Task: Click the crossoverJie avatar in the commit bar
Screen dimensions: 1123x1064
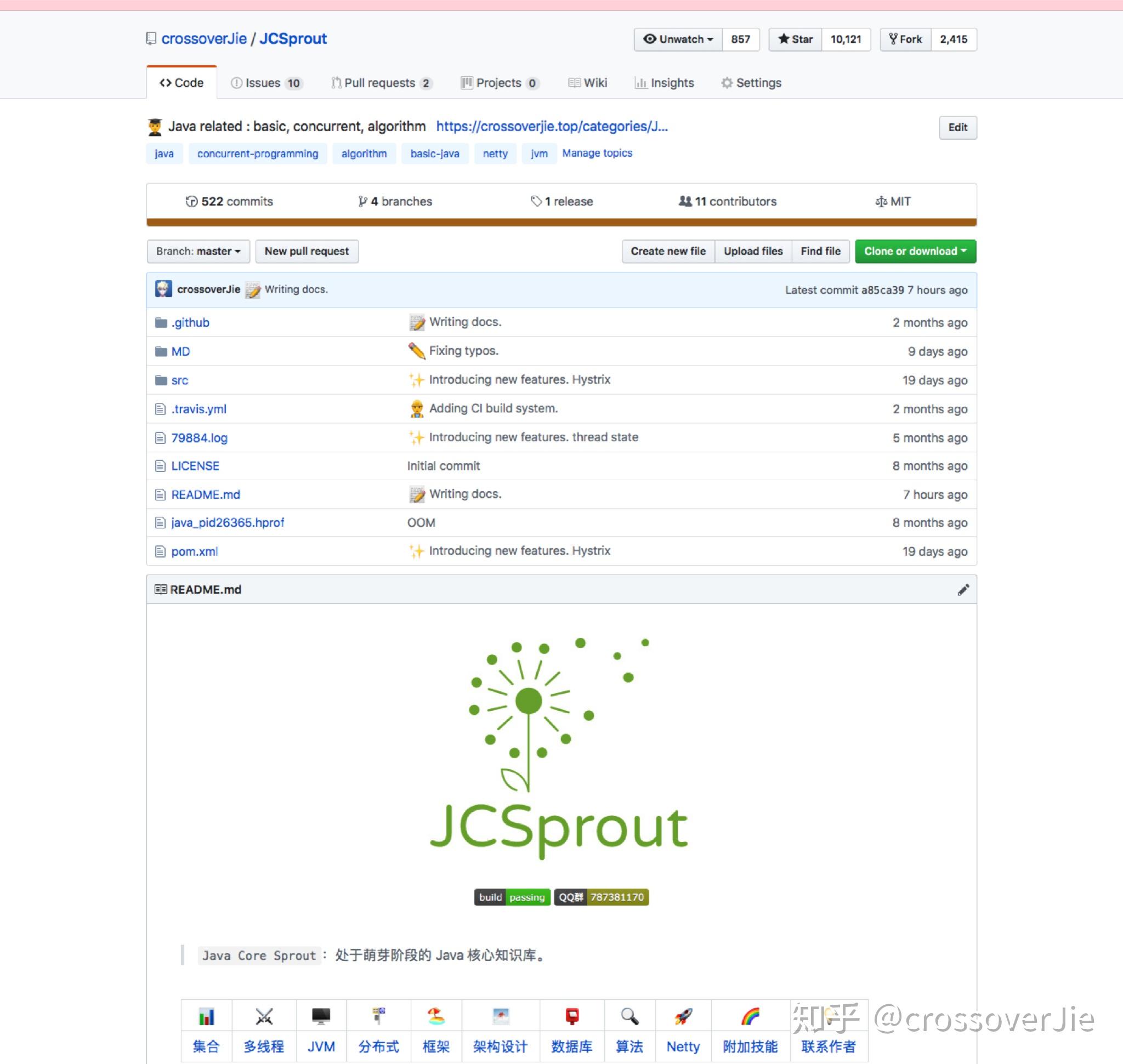Action: (x=163, y=289)
